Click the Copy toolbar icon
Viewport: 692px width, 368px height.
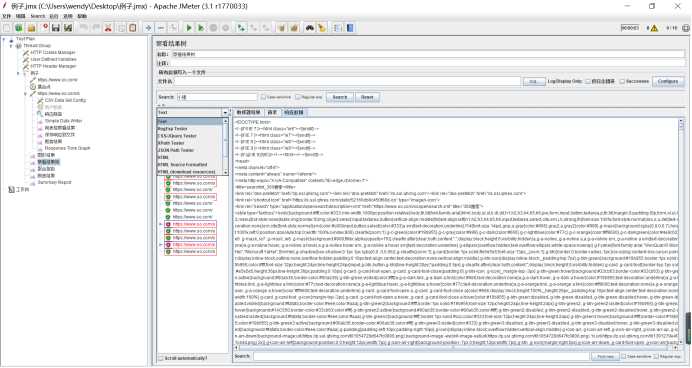point(120,28)
